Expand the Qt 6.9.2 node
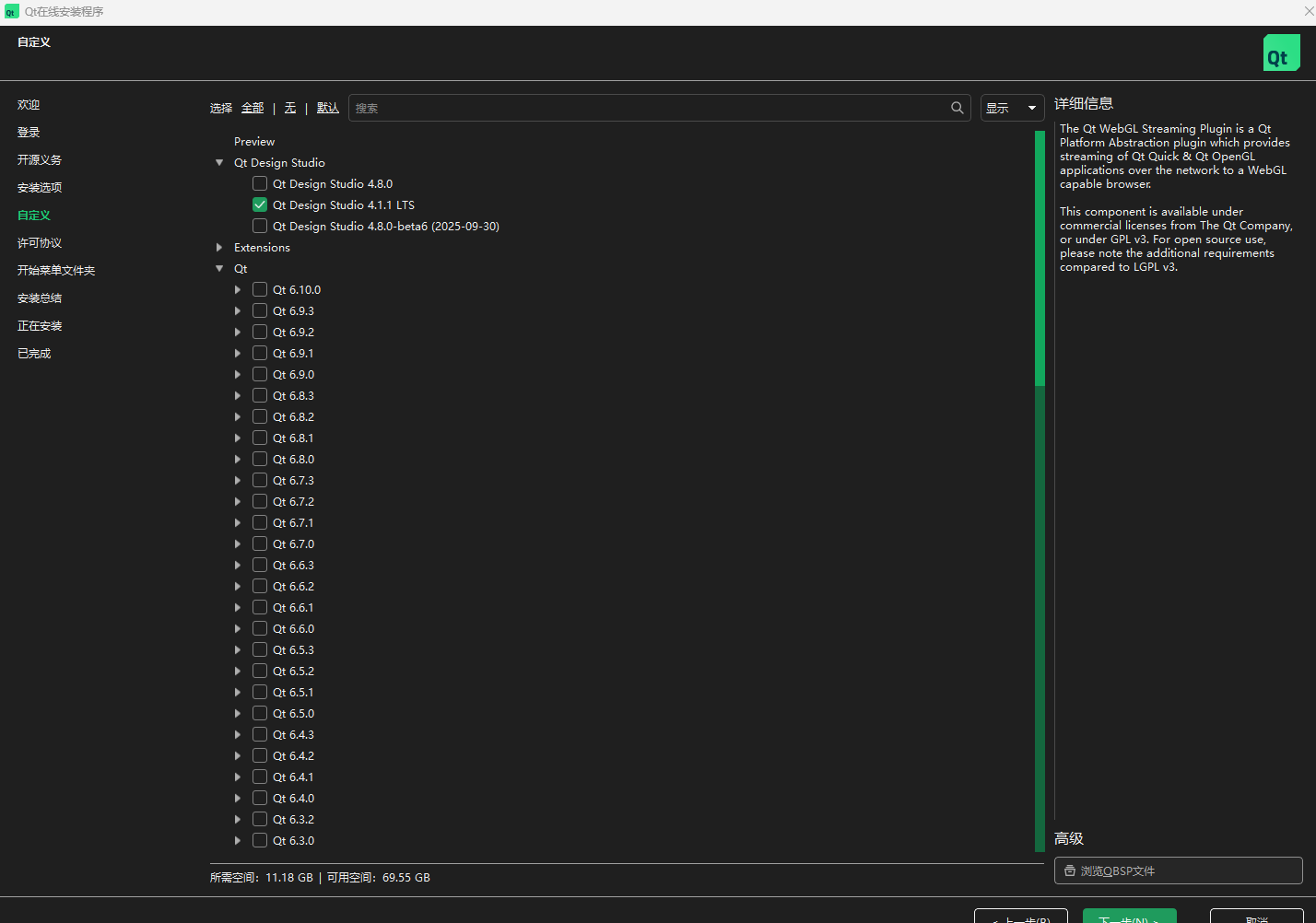Screen dimensions: 1316x923 238,332
